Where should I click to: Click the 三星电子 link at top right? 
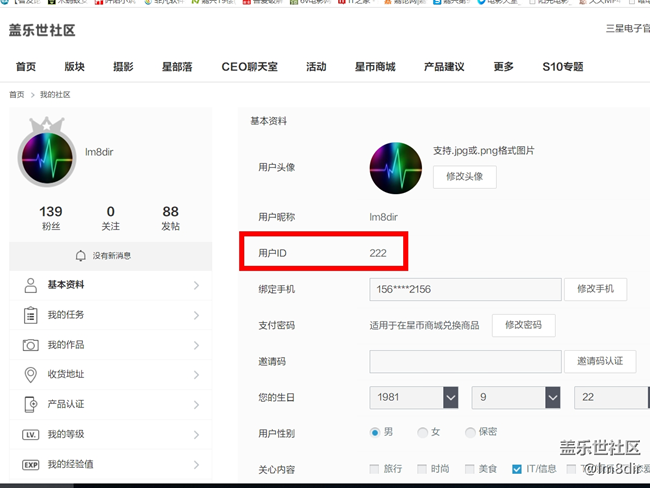628,29
